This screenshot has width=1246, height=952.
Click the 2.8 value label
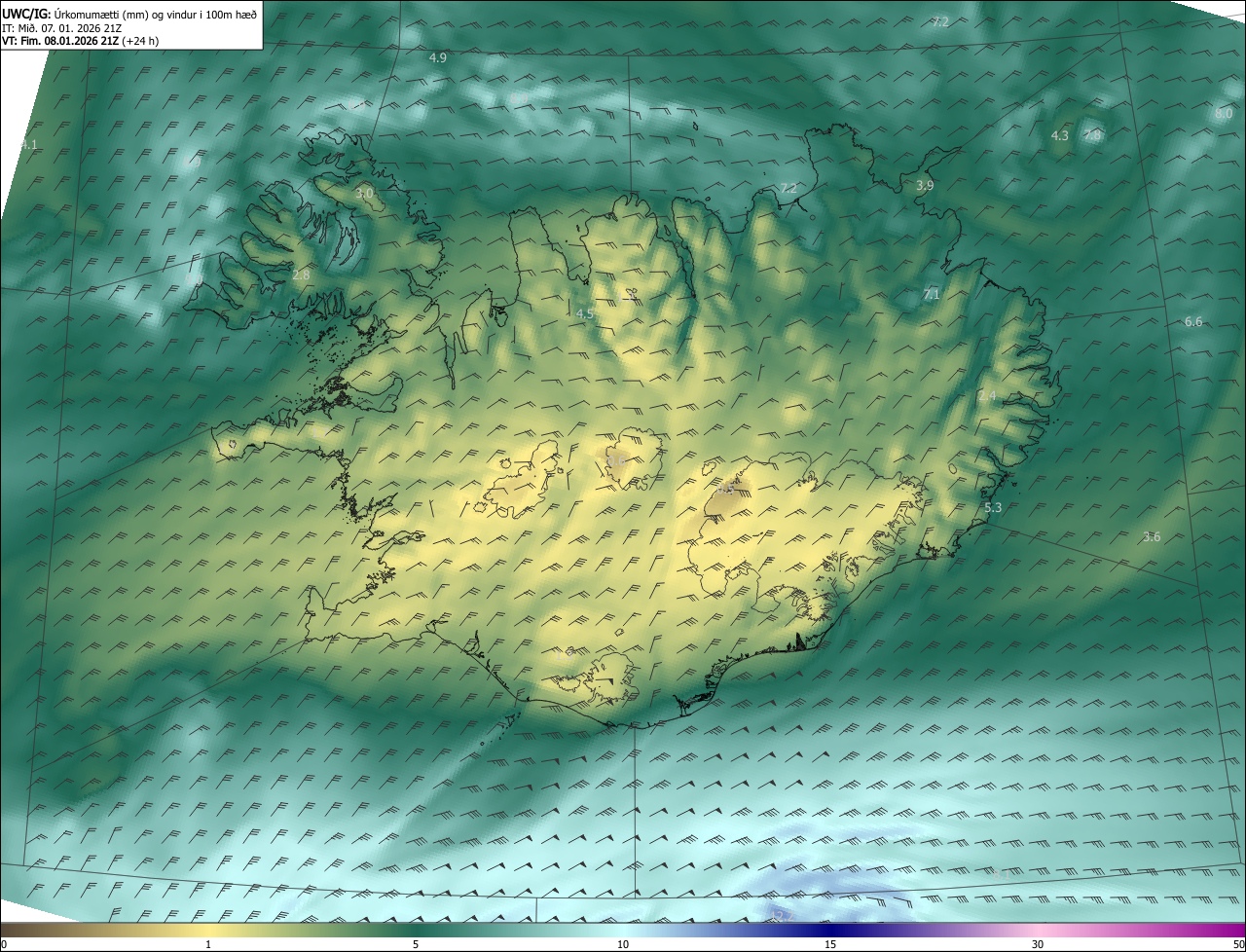[301, 275]
